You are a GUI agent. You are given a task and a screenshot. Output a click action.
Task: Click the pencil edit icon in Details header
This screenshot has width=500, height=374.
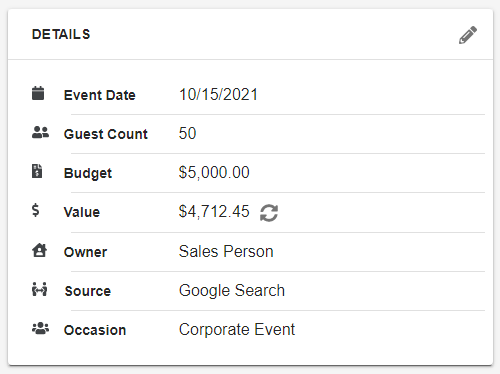click(468, 35)
